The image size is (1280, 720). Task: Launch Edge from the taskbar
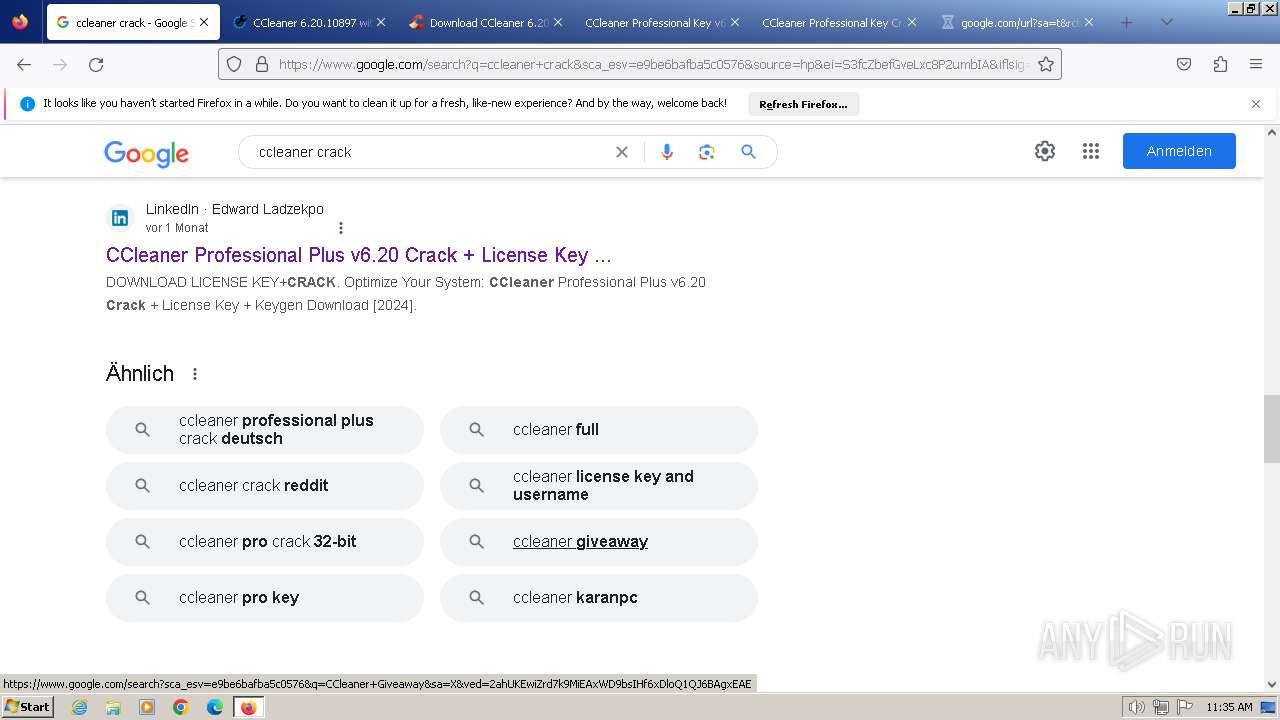point(215,707)
